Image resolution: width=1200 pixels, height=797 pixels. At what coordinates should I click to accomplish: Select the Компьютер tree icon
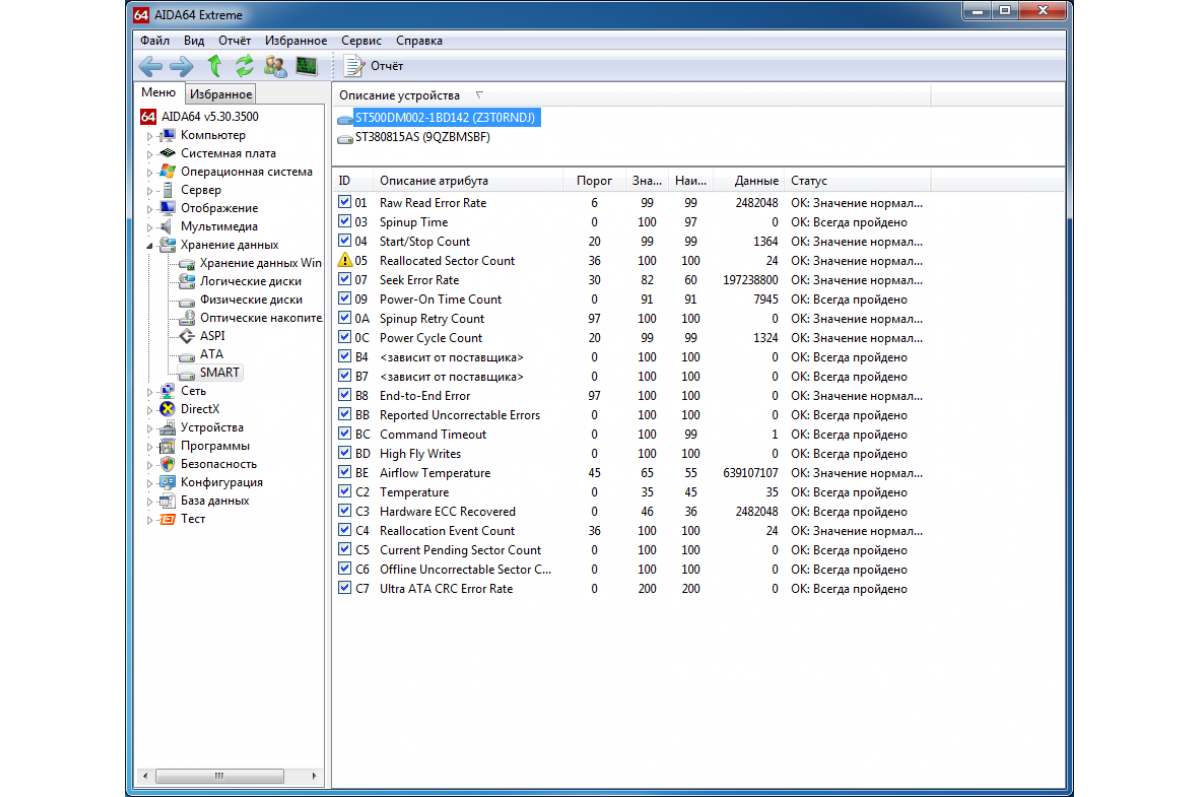coord(168,135)
